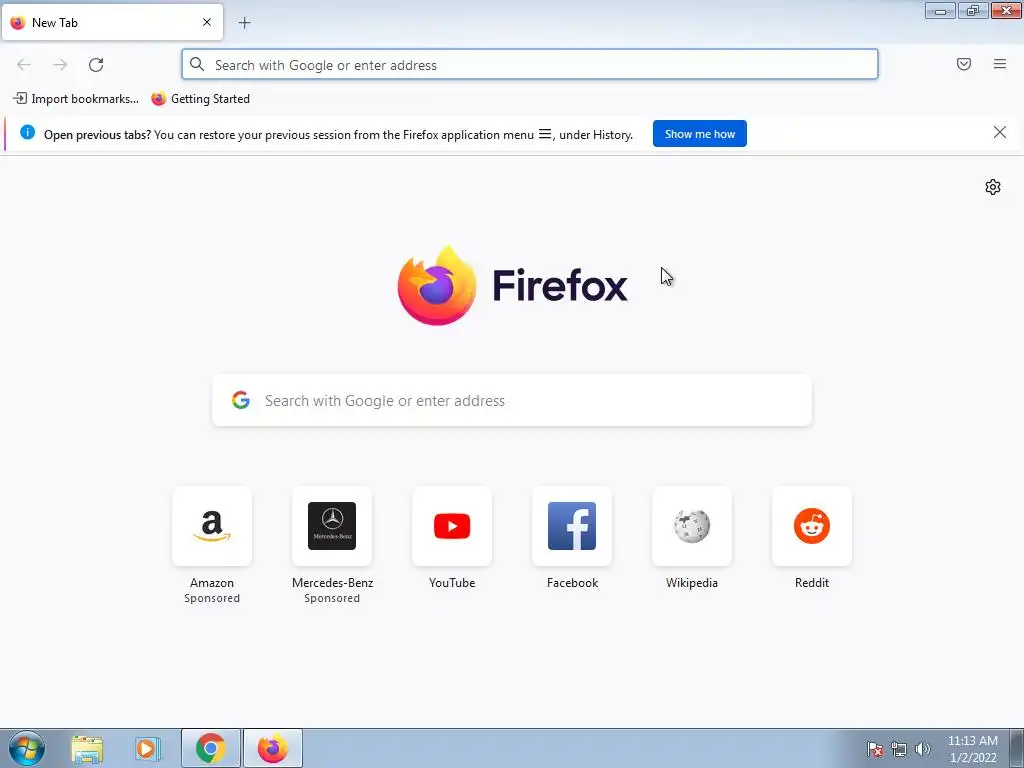Click the Firefox taskbar button
This screenshot has height=768, width=1024.
pyautogui.click(x=273, y=748)
